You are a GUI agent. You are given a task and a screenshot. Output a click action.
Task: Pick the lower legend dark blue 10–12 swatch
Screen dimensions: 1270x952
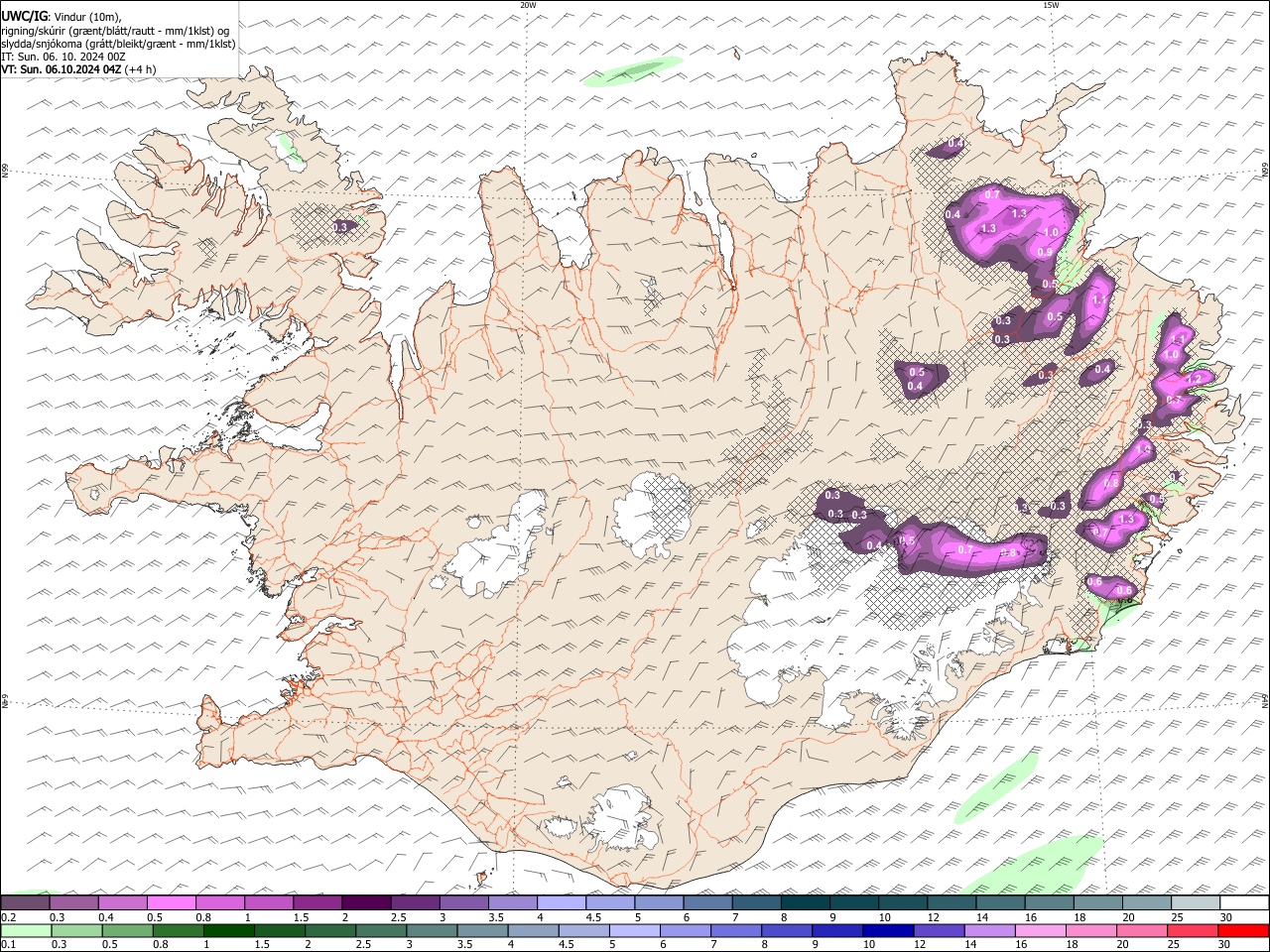[x=889, y=931]
